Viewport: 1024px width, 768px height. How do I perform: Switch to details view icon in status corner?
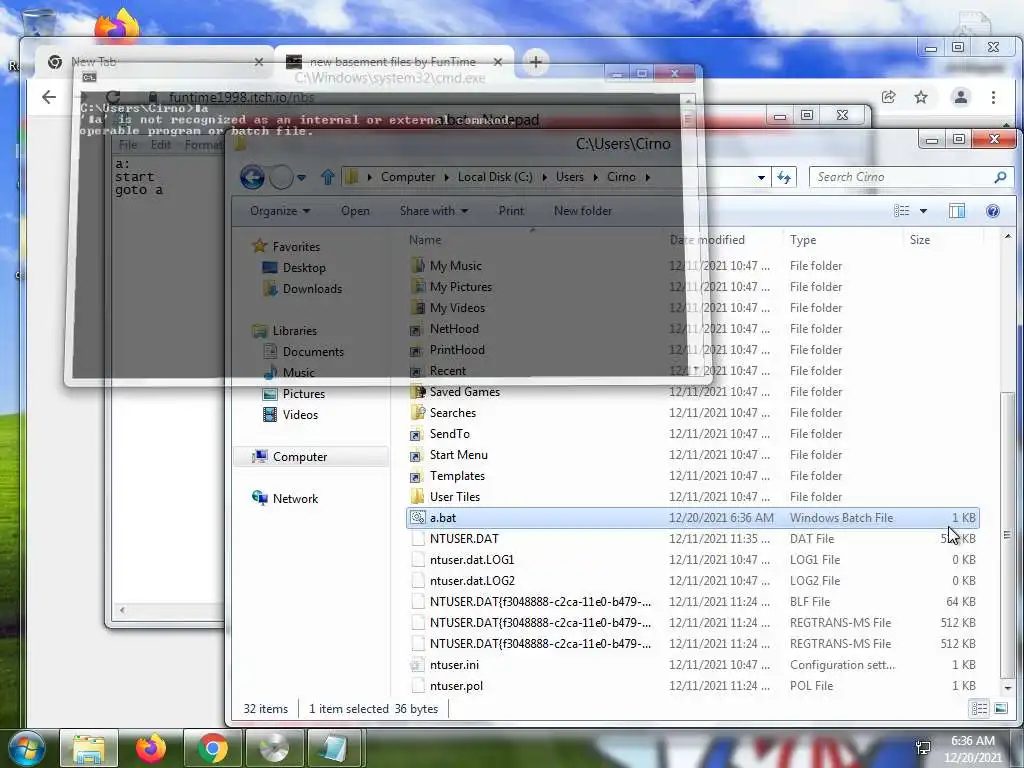(979, 709)
